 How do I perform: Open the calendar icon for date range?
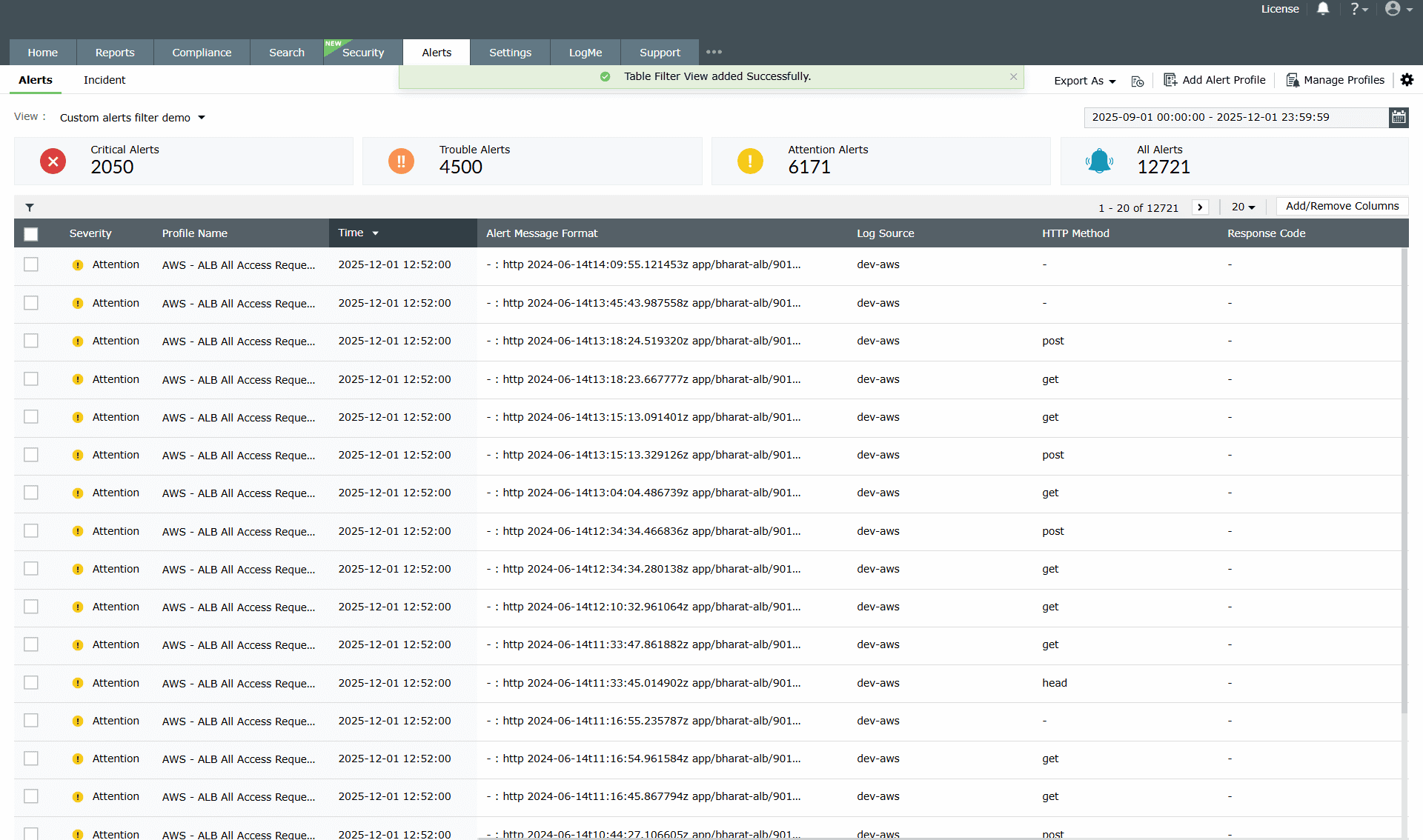pyautogui.click(x=1399, y=117)
